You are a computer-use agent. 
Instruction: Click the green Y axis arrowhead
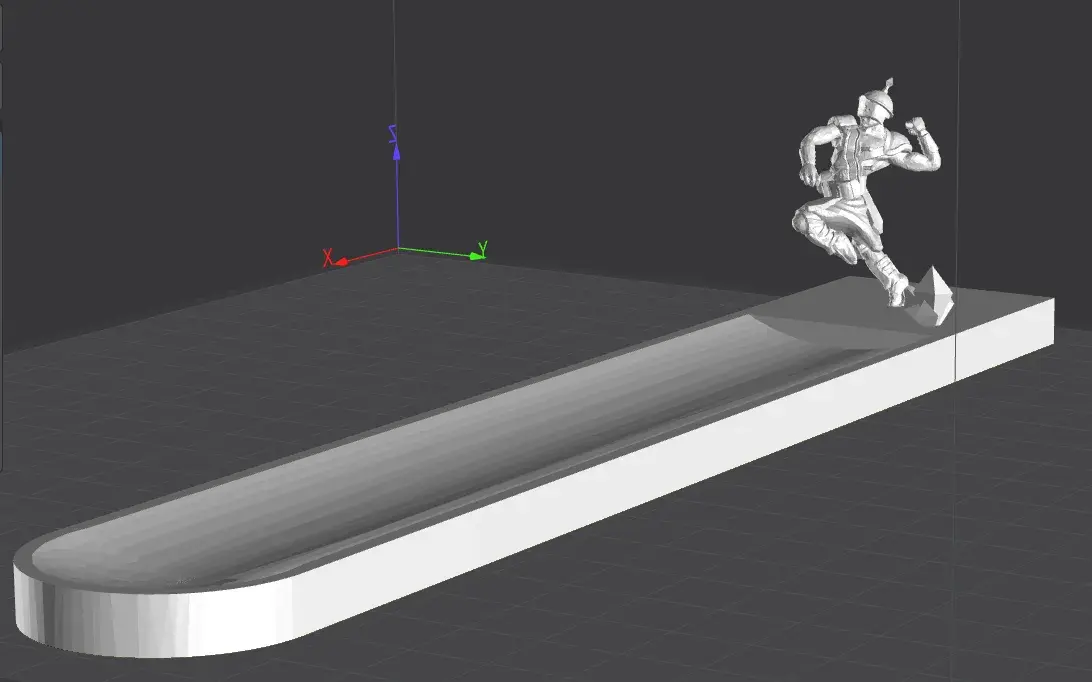477,256
